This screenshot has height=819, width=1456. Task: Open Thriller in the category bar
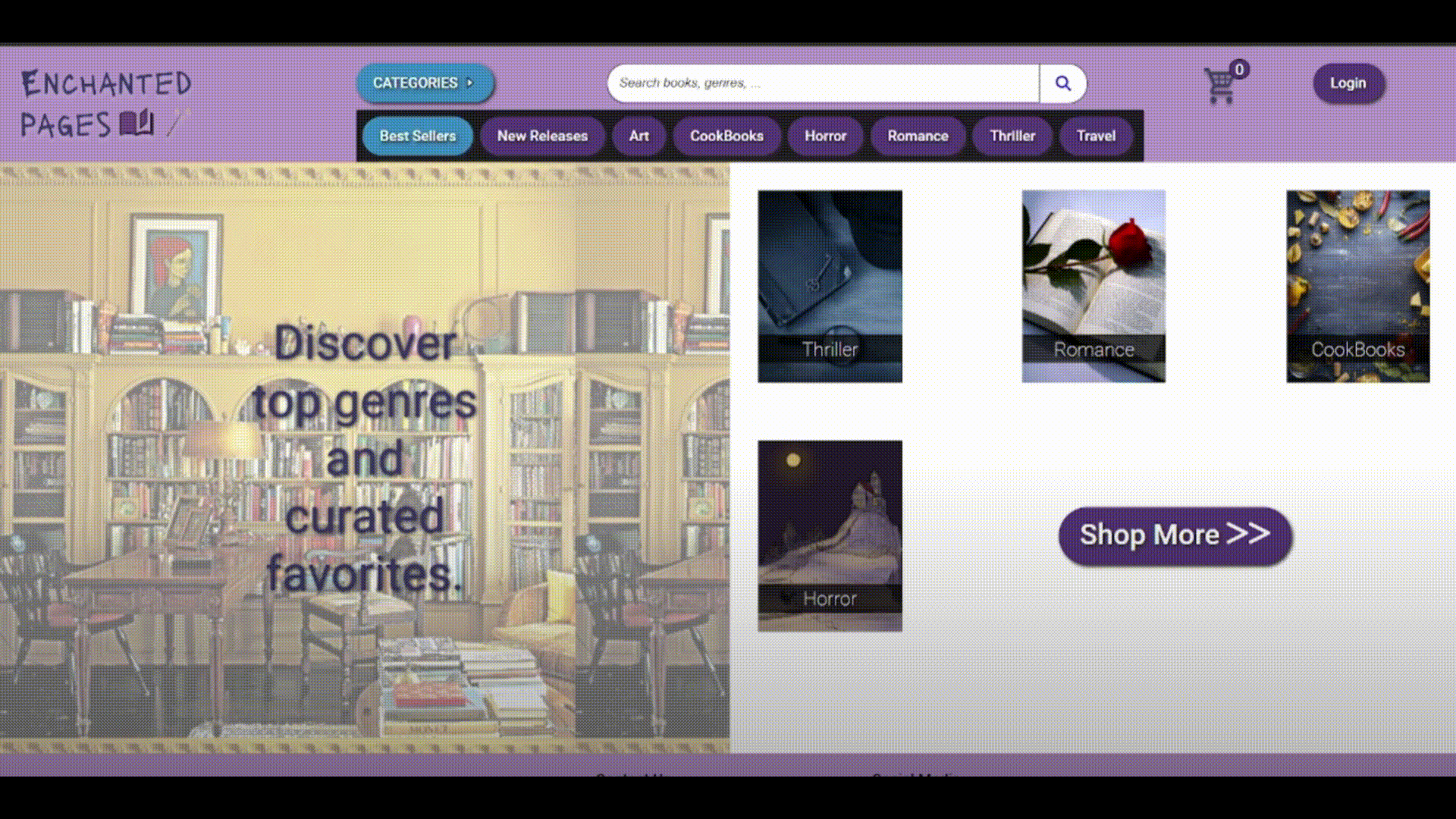pyautogui.click(x=1012, y=136)
